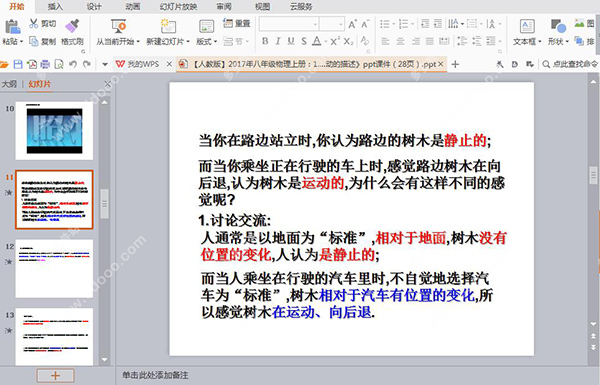
Task: Open the font name combo box
Action: tap(289, 24)
